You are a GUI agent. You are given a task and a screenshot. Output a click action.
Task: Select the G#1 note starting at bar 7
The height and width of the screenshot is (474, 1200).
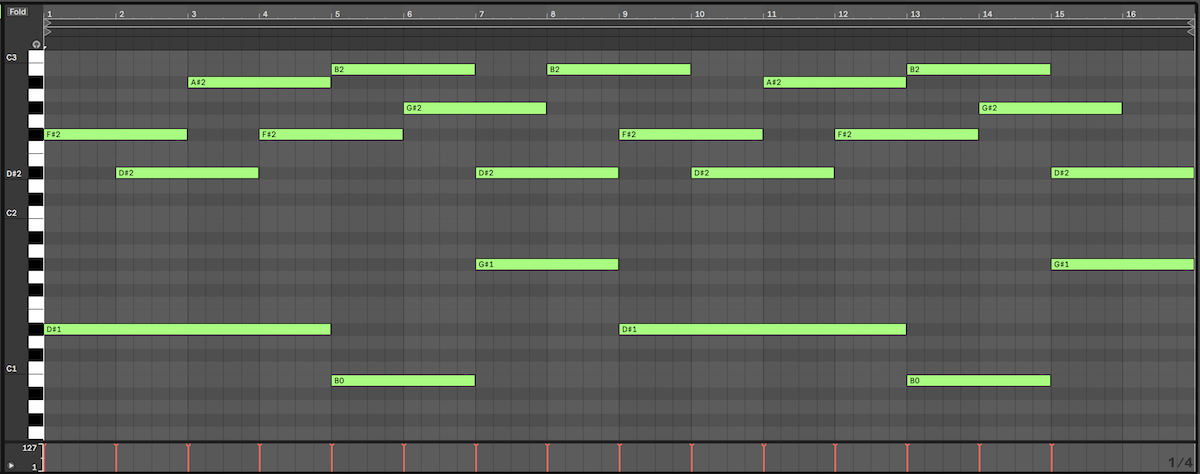pyautogui.click(x=547, y=264)
